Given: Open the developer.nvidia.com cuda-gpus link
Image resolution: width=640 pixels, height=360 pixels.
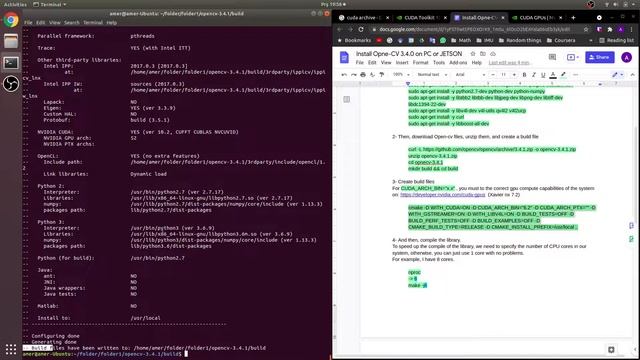Looking at the screenshot, I should point(442,195).
